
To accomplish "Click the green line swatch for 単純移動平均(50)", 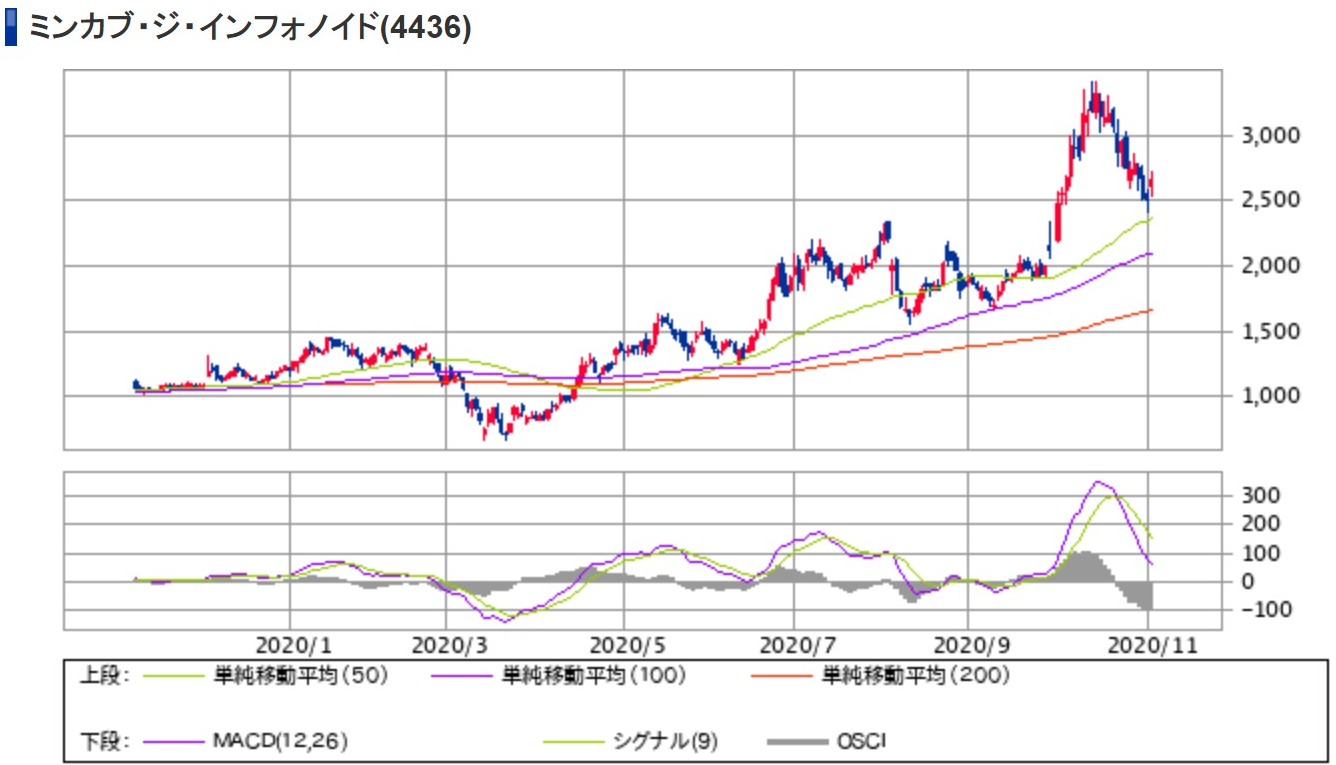I will click(174, 677).
